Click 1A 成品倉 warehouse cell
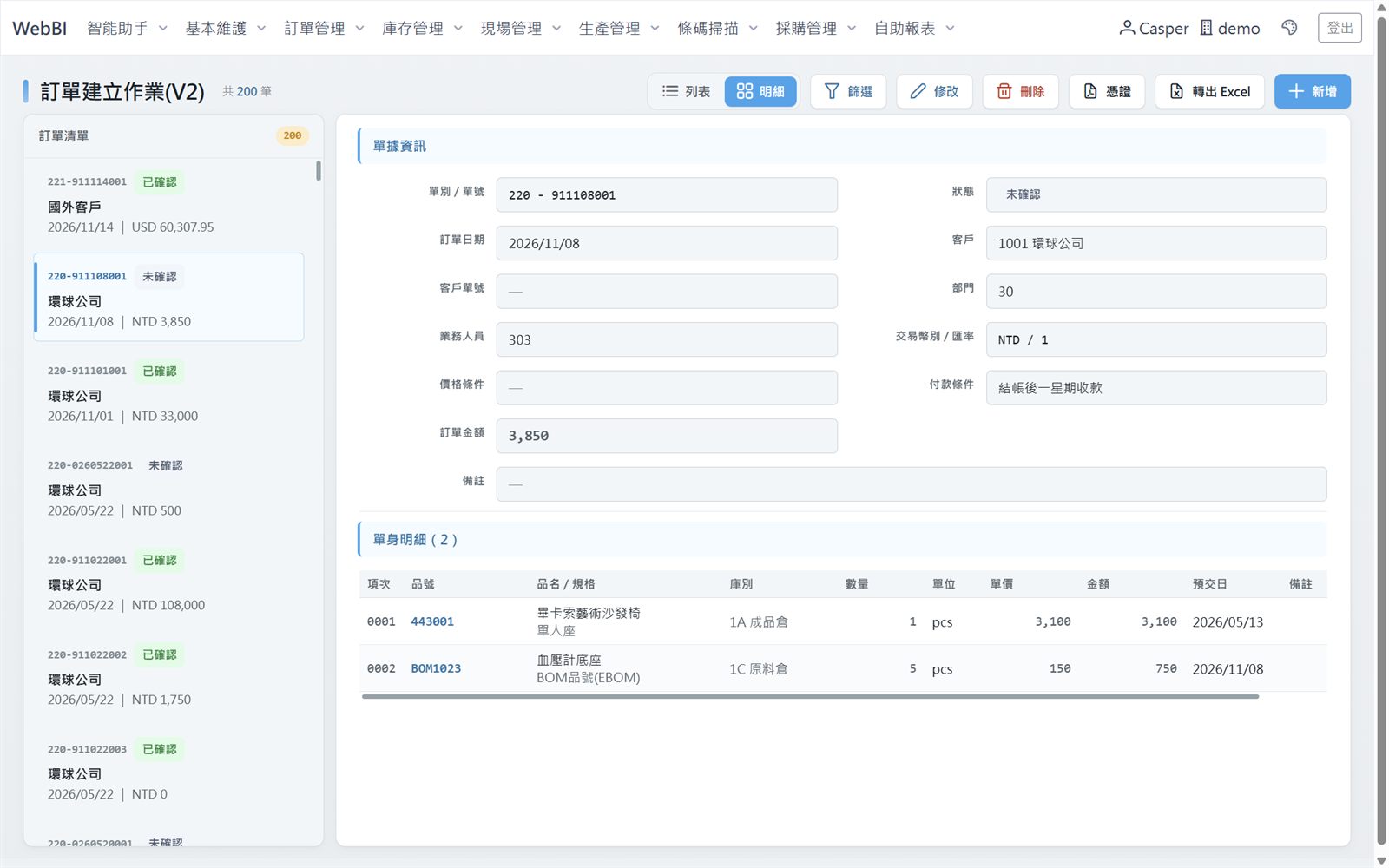1389x868 pixels. pos(759,621)
